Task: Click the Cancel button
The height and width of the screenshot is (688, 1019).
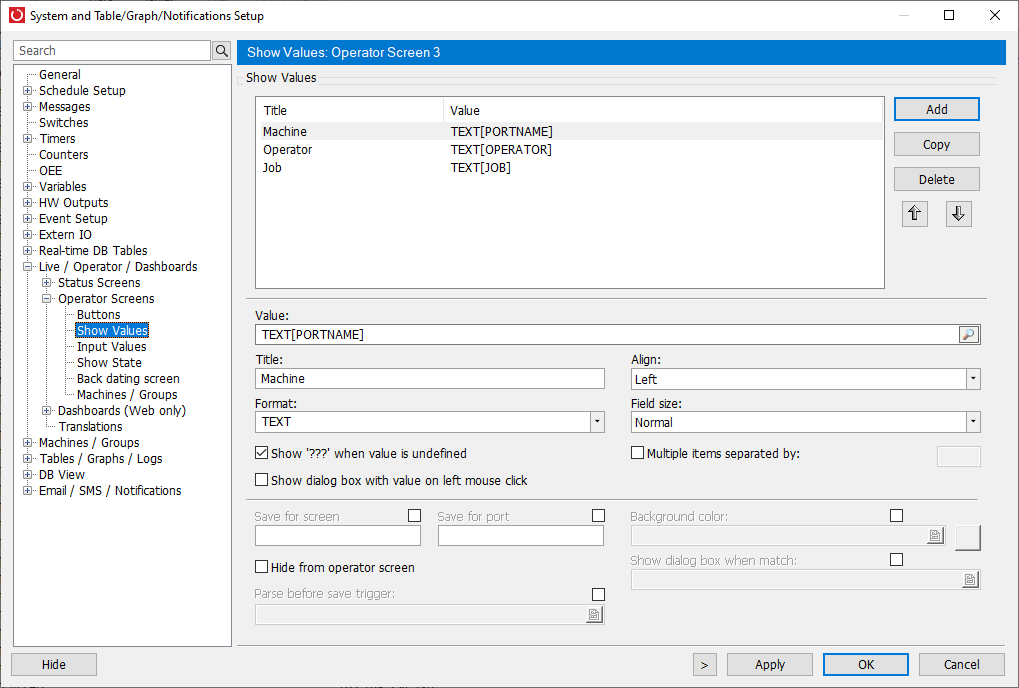Action: click(962, 665)
